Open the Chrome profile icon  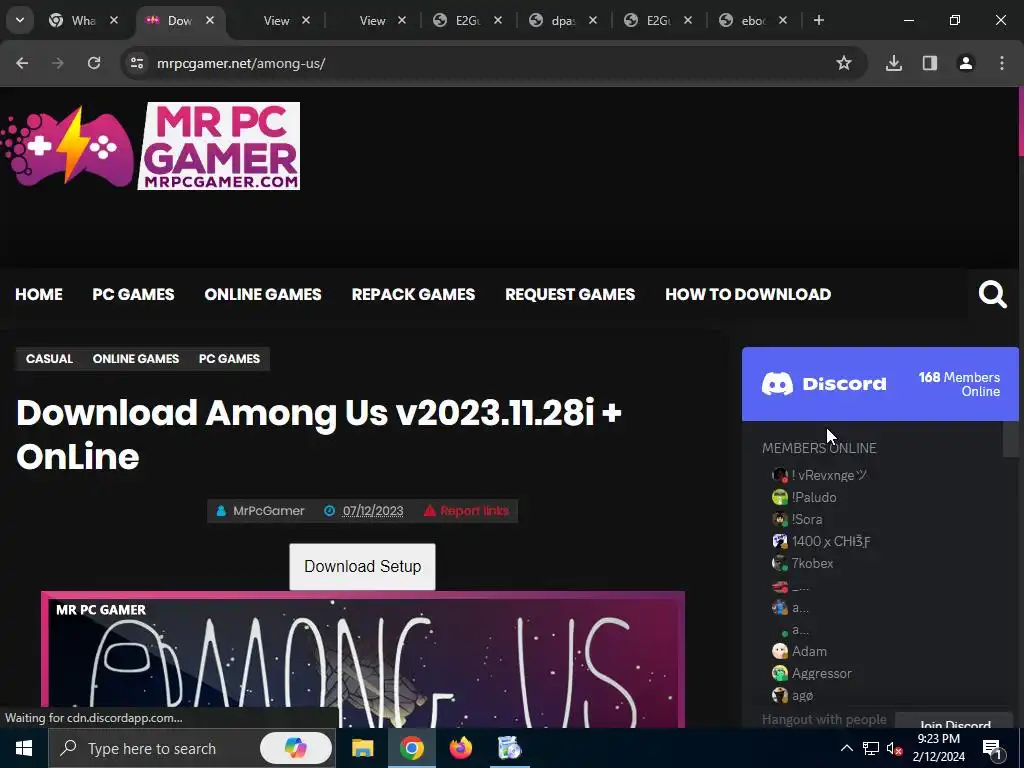coord(966,63)
